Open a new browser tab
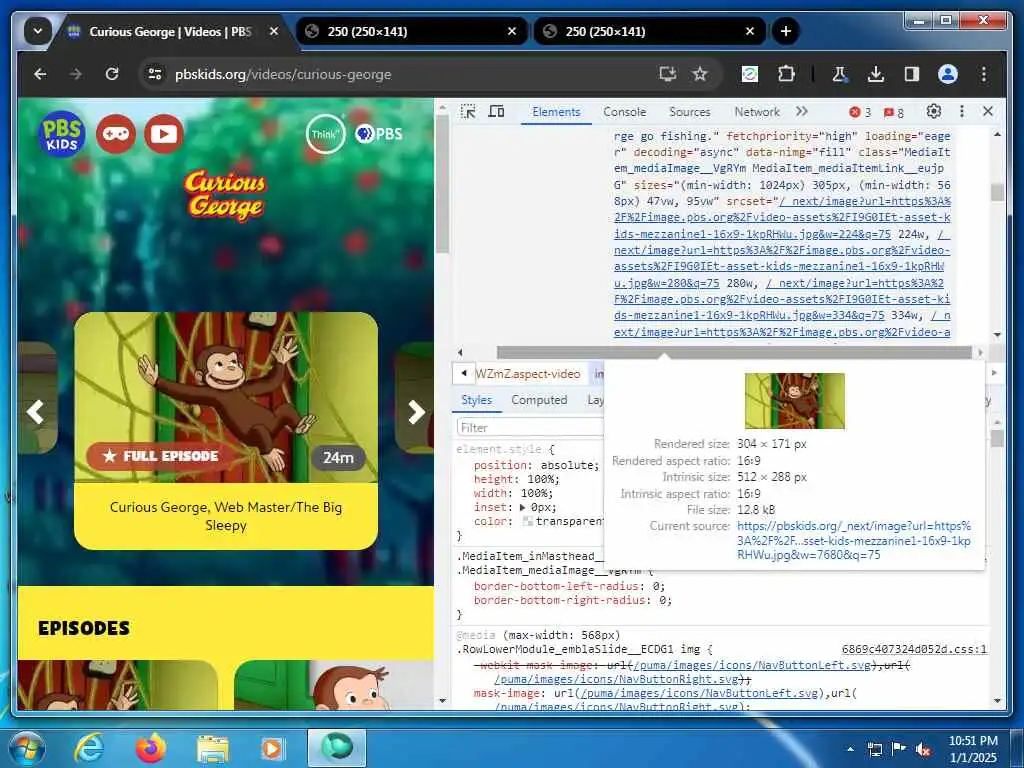 [786, 31]
